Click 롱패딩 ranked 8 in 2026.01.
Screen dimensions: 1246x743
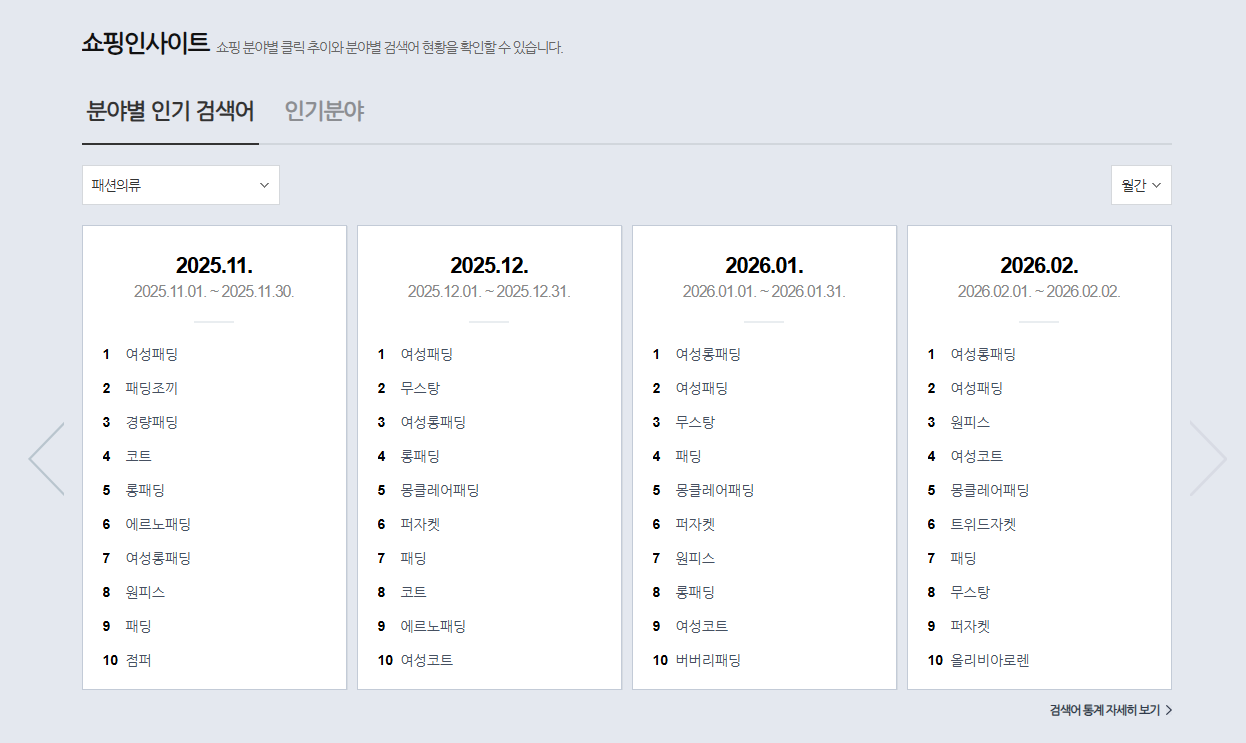coord(695,592)
